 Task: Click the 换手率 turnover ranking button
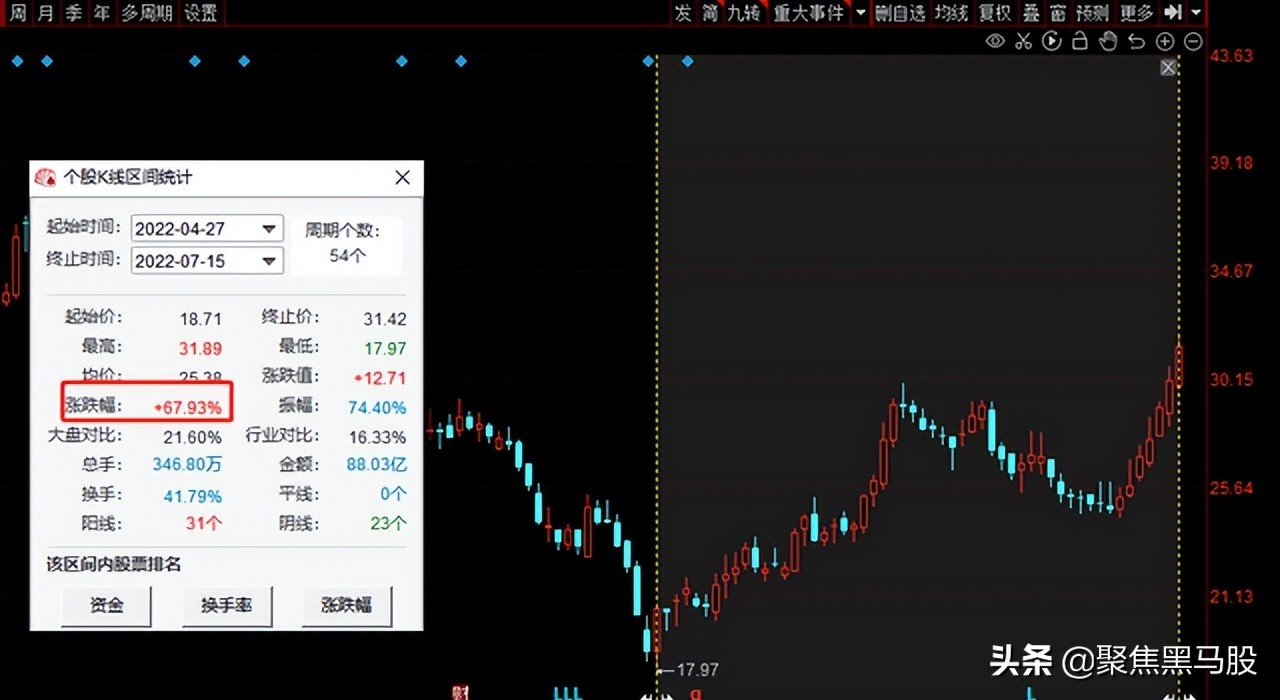(227, 606)
